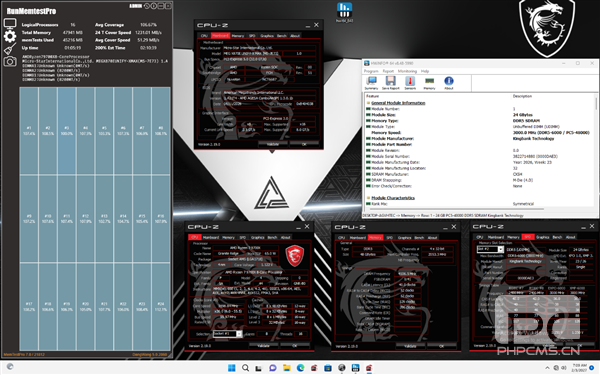
Task: Select the Mainboard tab in CPU-Z processor window
Action: tap(211, 237)
